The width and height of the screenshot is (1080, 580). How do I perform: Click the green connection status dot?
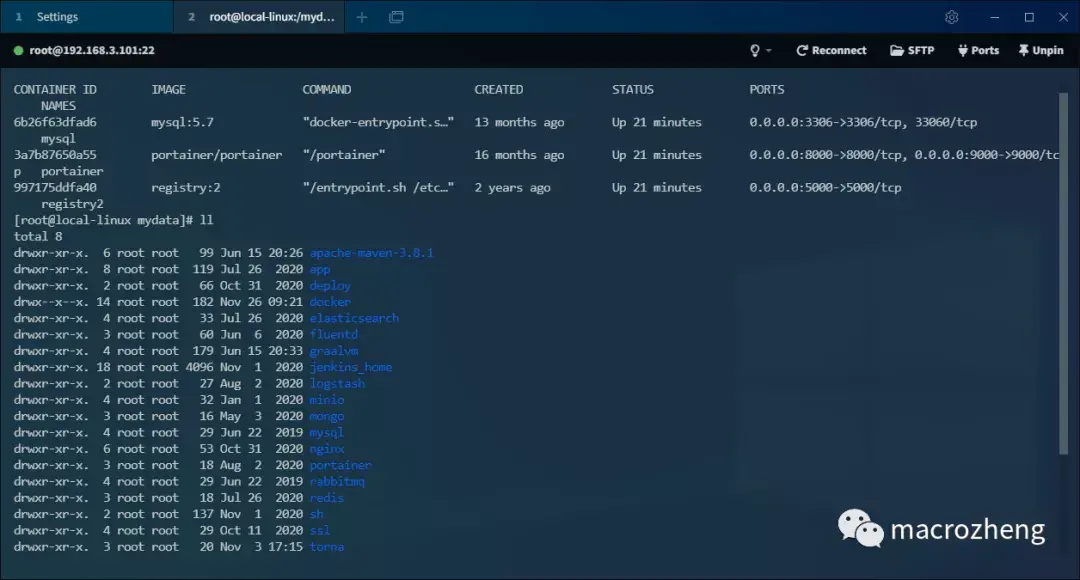[19, 50]
